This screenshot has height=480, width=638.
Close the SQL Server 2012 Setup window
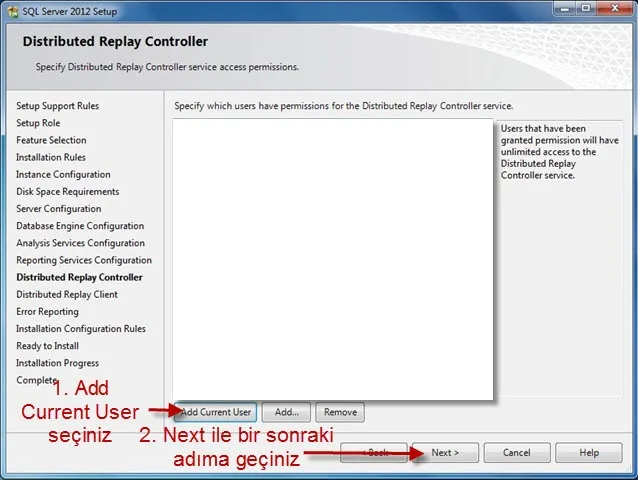[615, 9]
